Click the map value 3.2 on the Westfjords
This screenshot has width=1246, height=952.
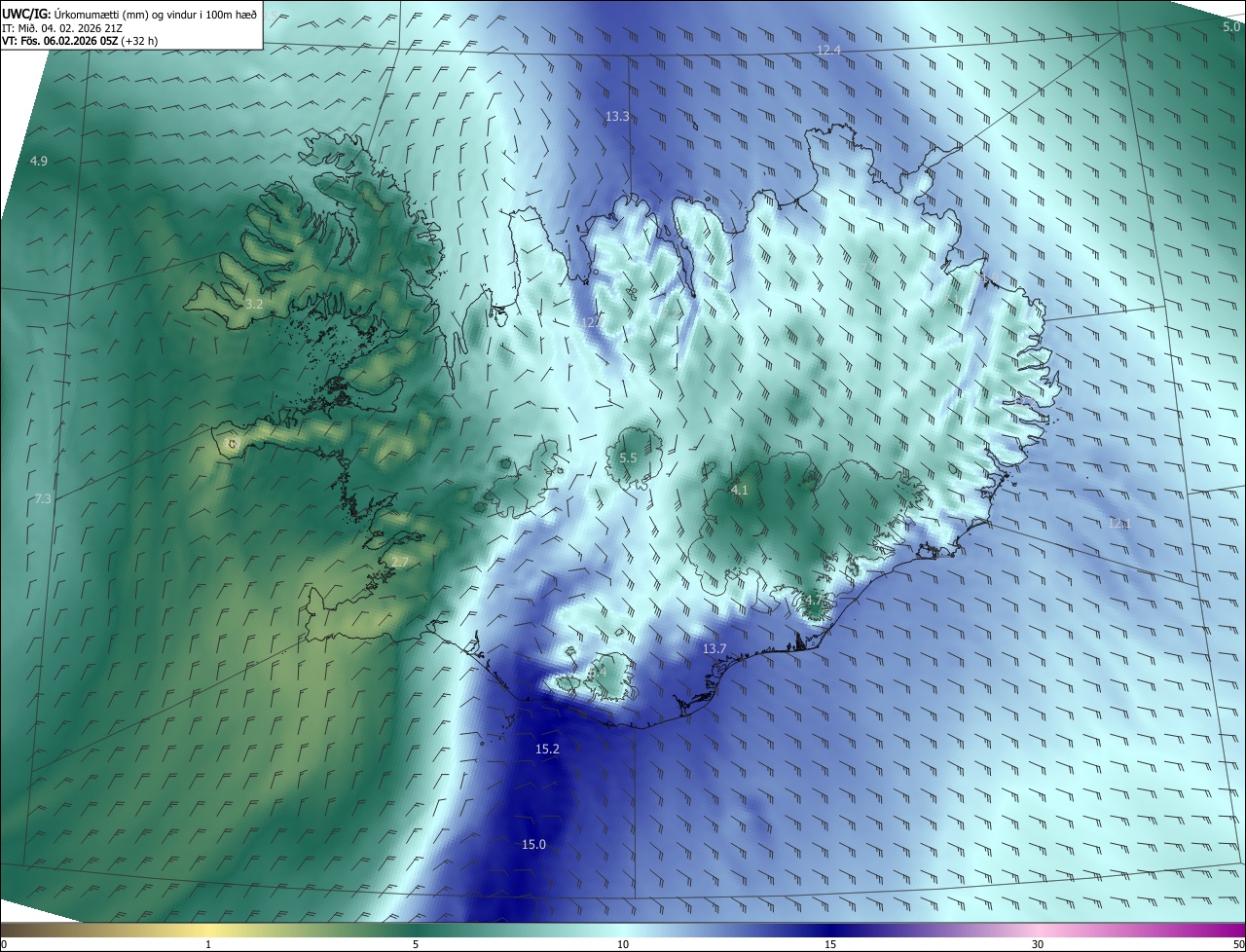pyautogui.click(x=254, y=305)
